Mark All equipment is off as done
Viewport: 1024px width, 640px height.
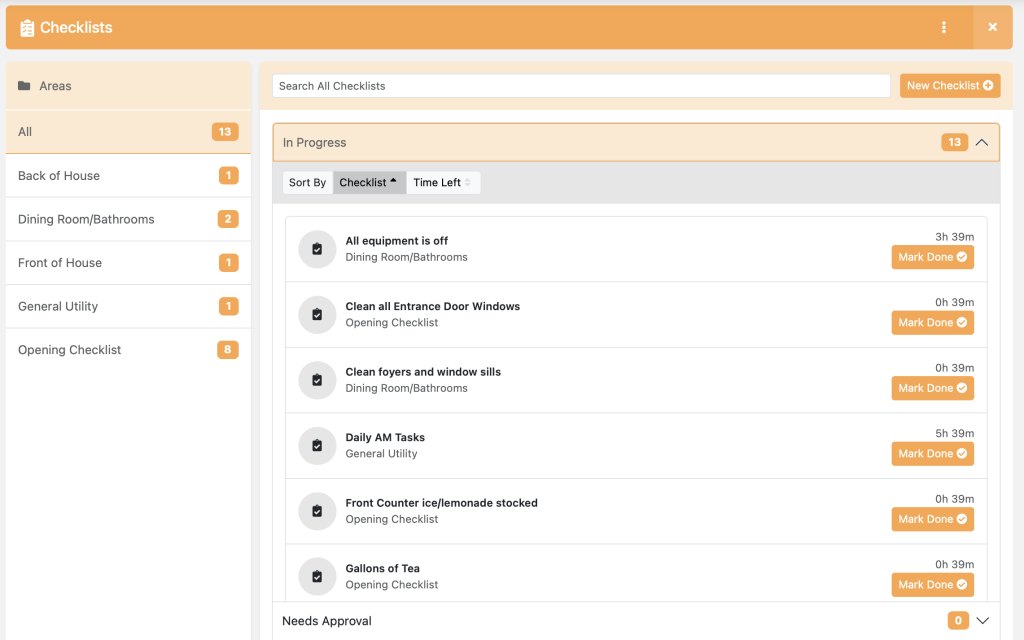pyautogui.click(x=932, y=257)
